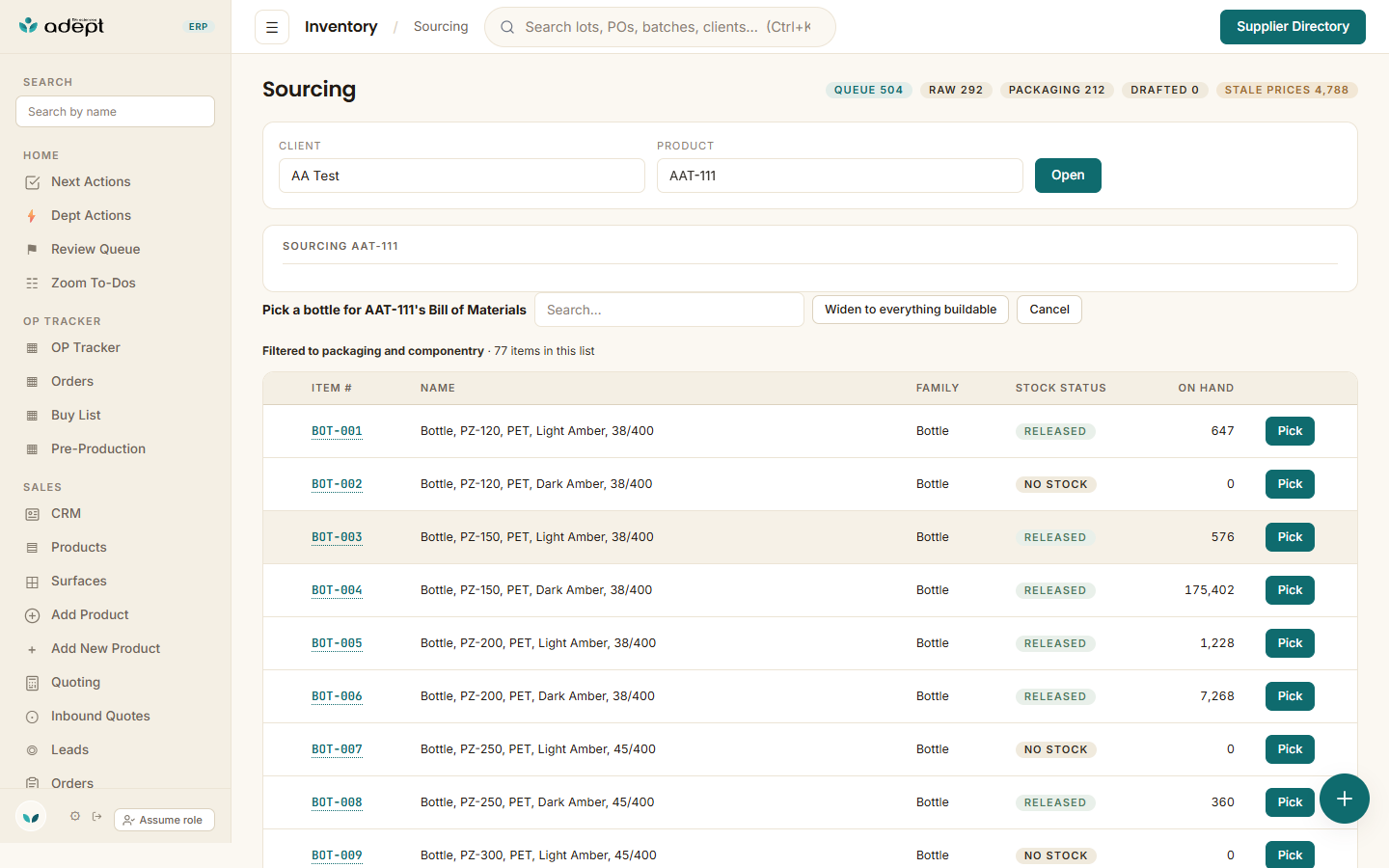Go to the Inventory breadcrumb
Viewport: 1389px width, 868px height.
(341, 27)
